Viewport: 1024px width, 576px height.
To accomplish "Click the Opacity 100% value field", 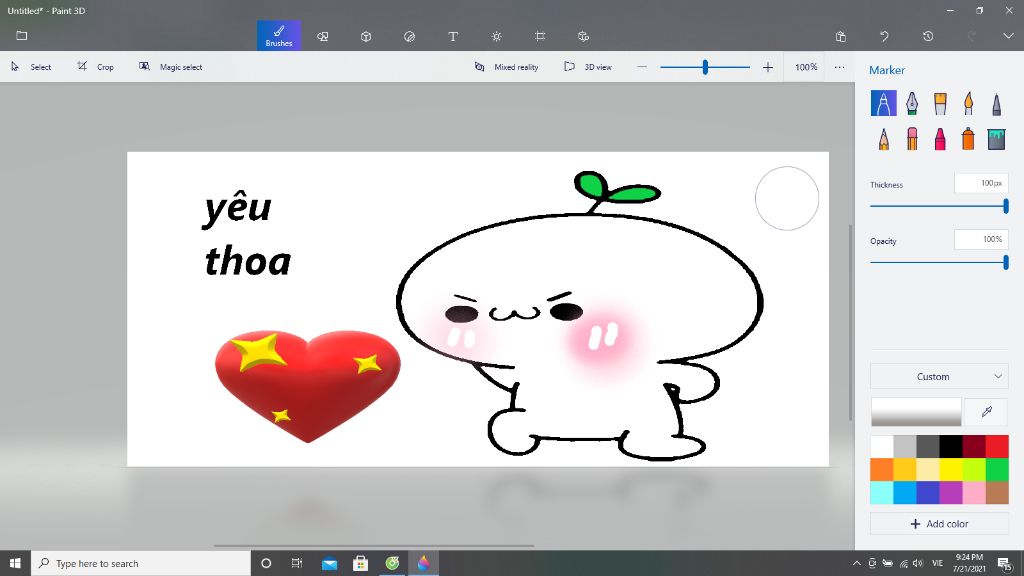I will 981,240.
